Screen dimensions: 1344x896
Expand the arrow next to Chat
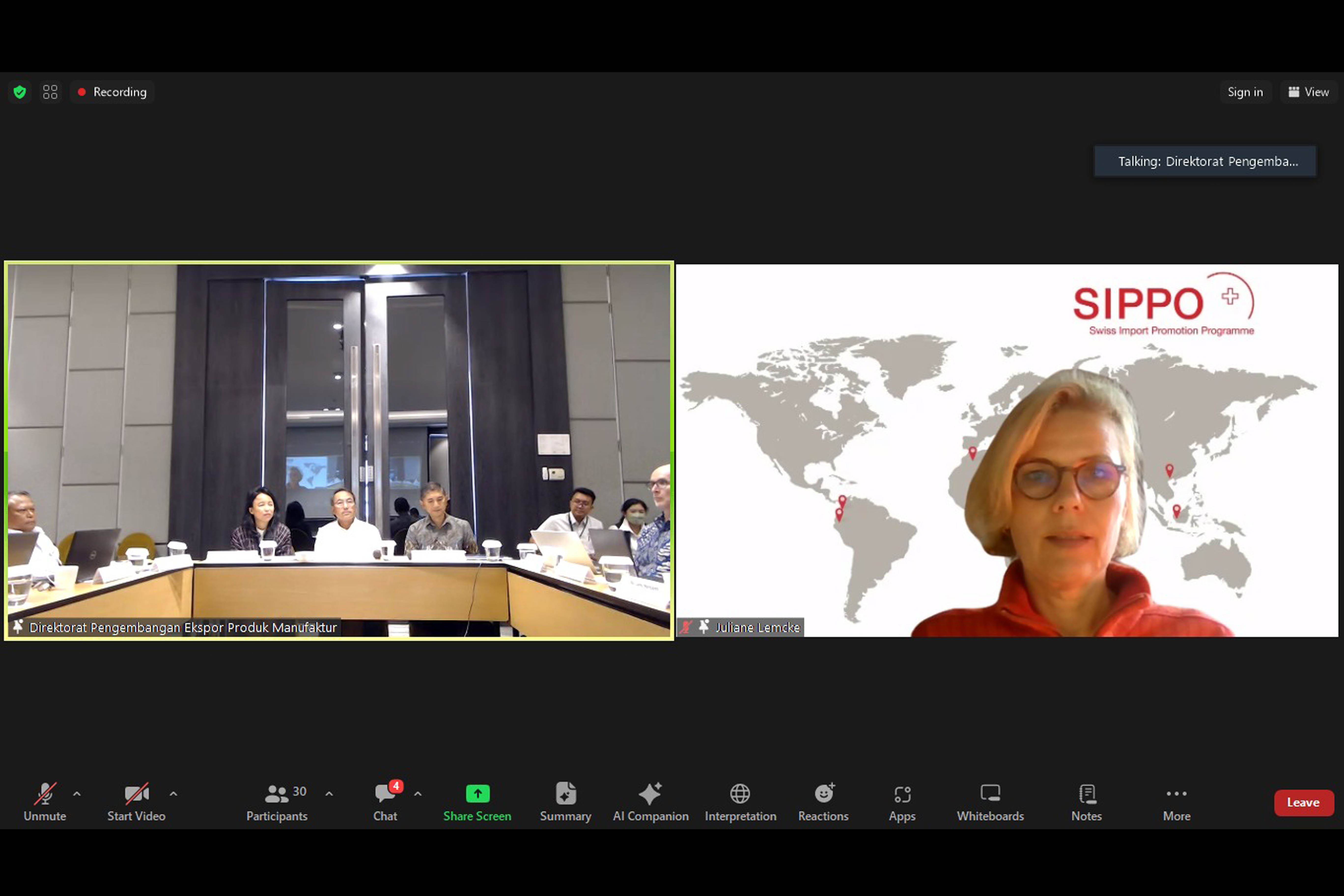[418, 794]
